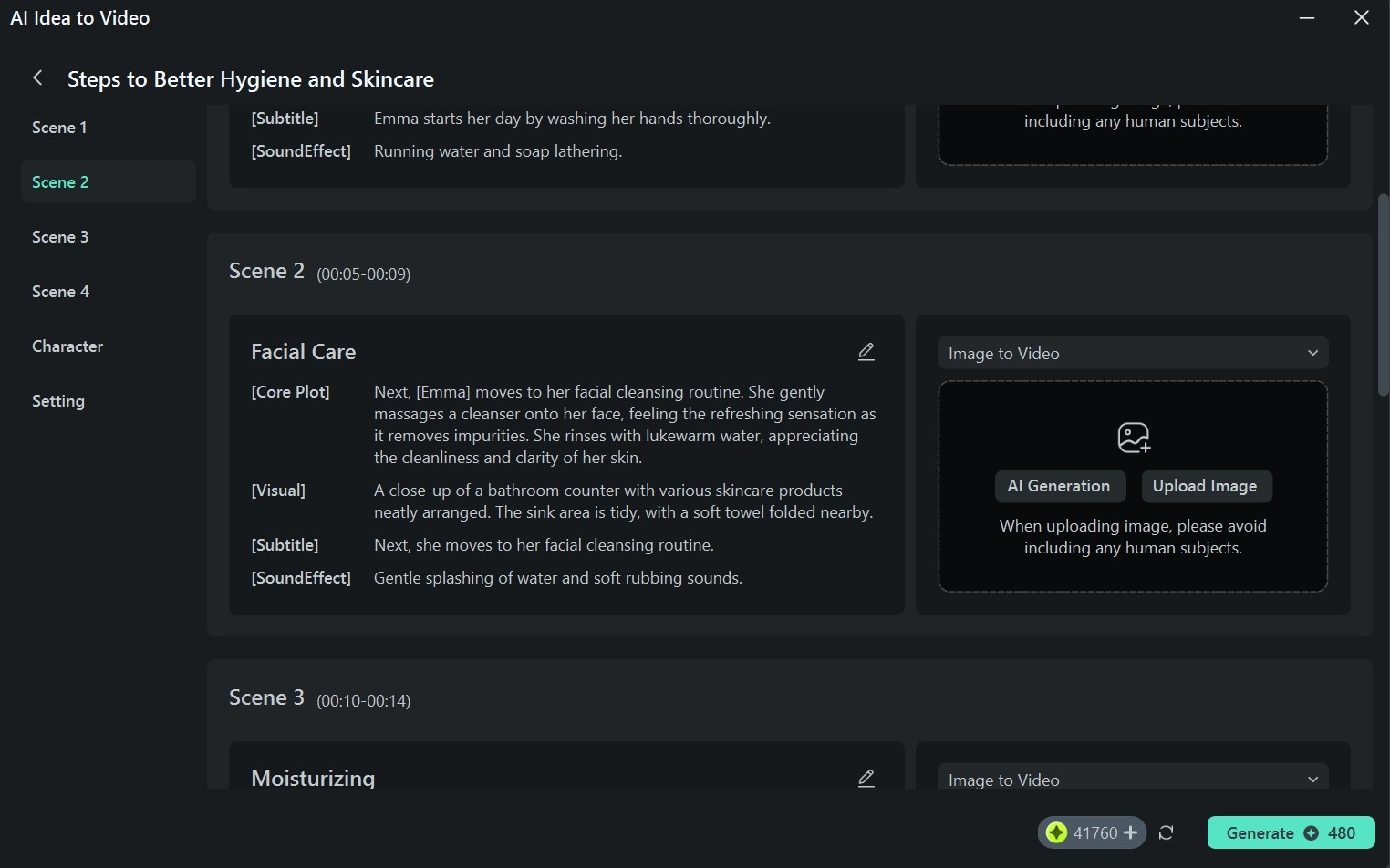1390x868 pixels.
Task: Click the Generate 480 button
Action: coord(1291,832)
